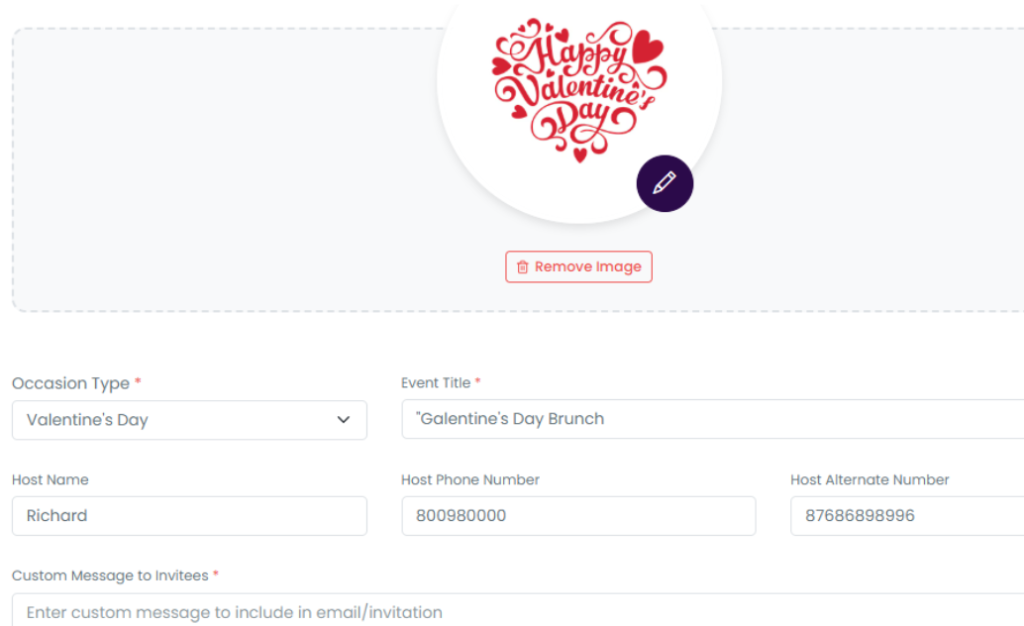Click the Host Name label text
This screenshot has height=626, width=1024.
(x=50, y=480)
